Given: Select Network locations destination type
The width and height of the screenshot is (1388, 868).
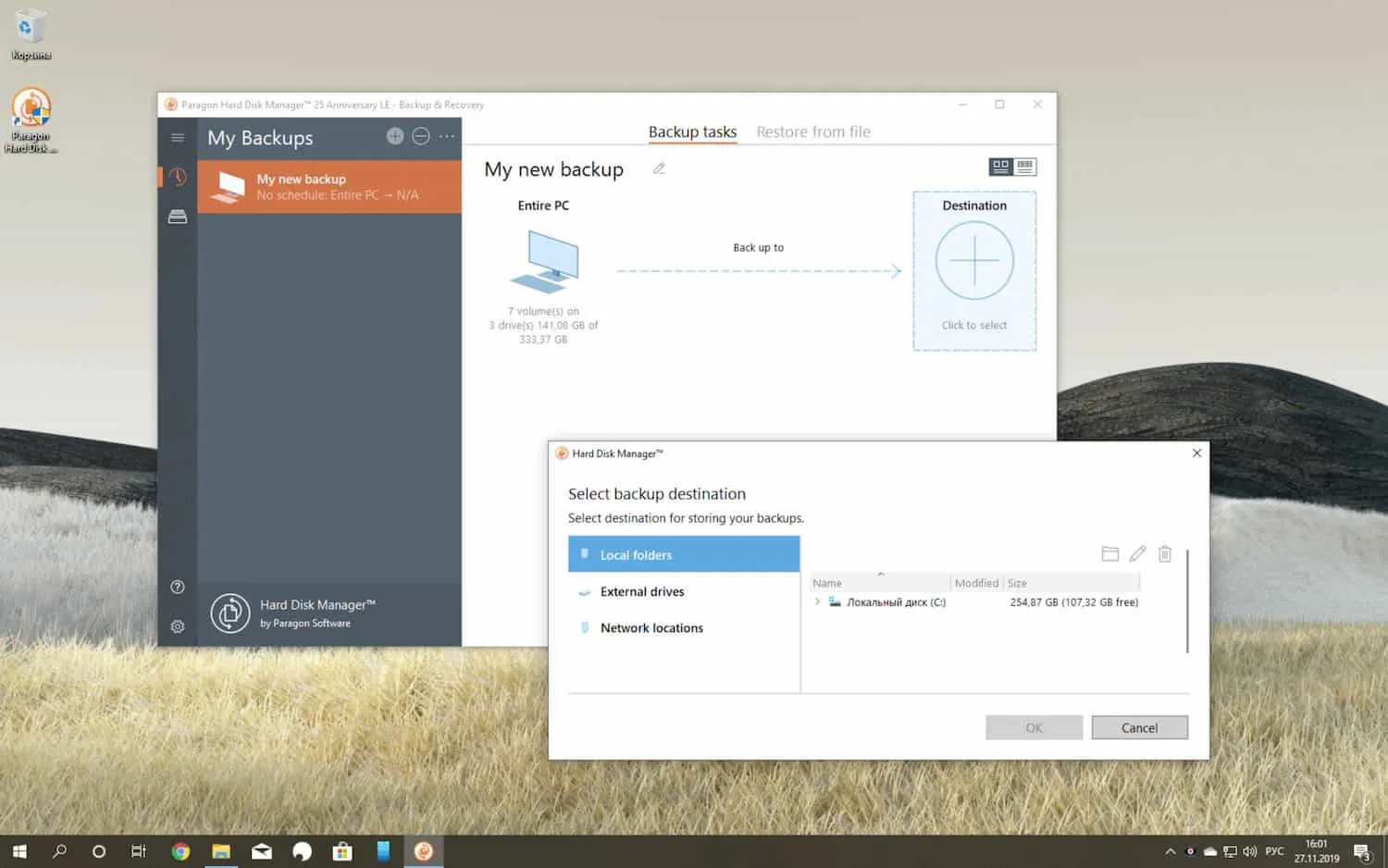Looking at the screenshot, I should pos(684,627).
